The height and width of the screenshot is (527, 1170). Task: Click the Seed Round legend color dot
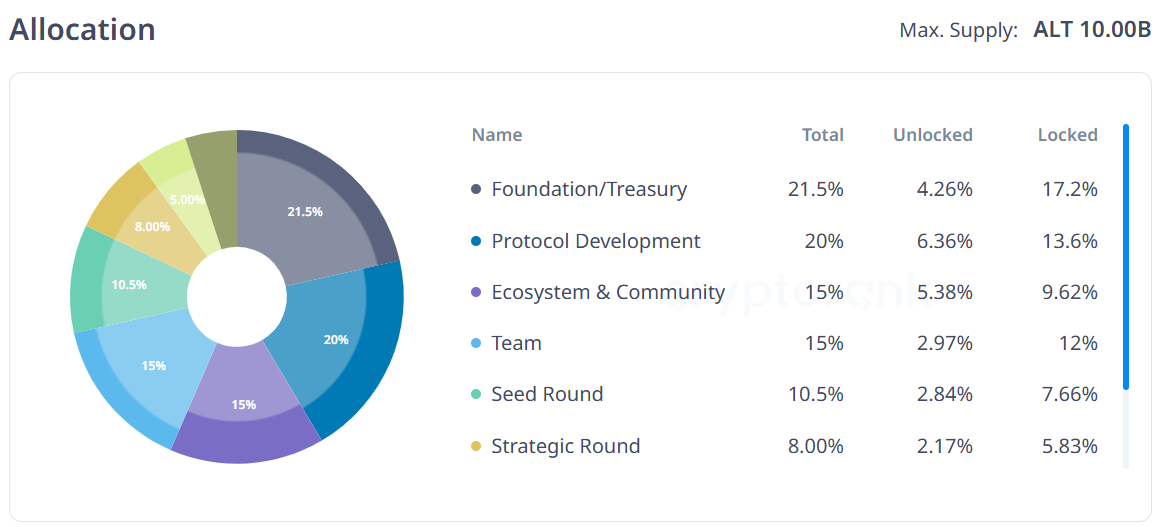point(476,394)
